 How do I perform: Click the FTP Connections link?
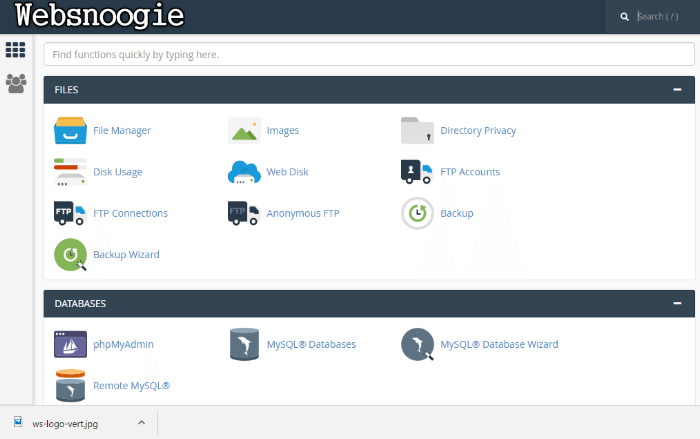click(130, 213)
